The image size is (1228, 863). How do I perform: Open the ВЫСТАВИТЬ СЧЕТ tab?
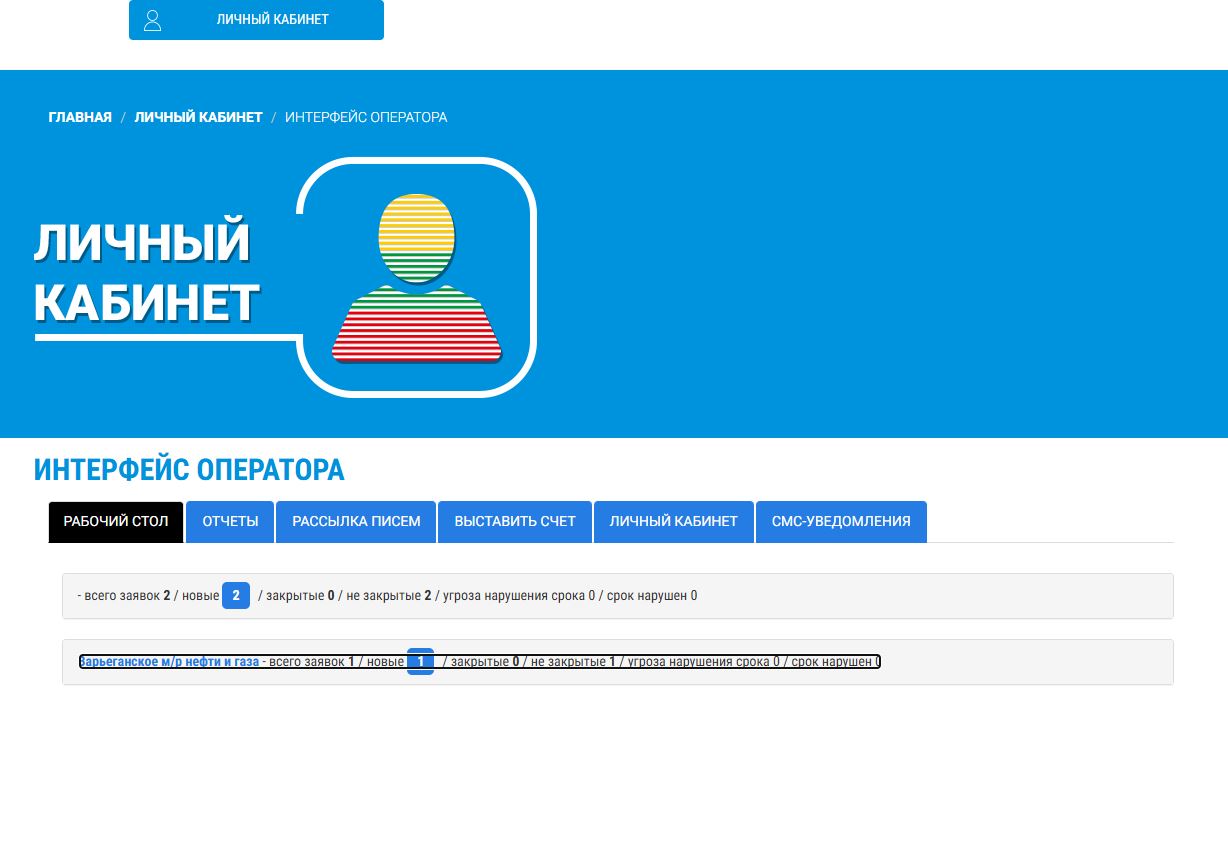click(515, 522)
